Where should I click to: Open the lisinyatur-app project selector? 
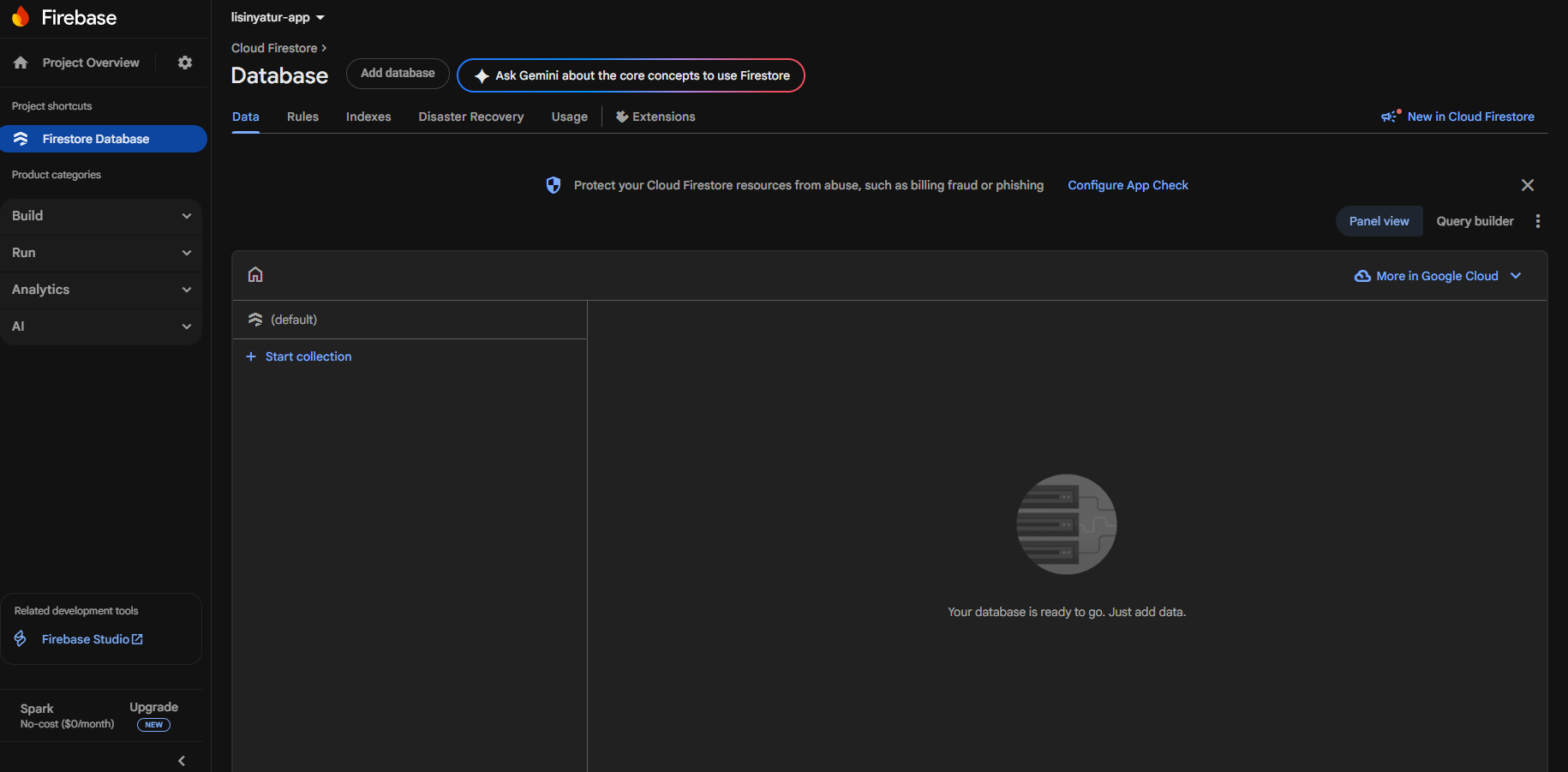(278, 17)
